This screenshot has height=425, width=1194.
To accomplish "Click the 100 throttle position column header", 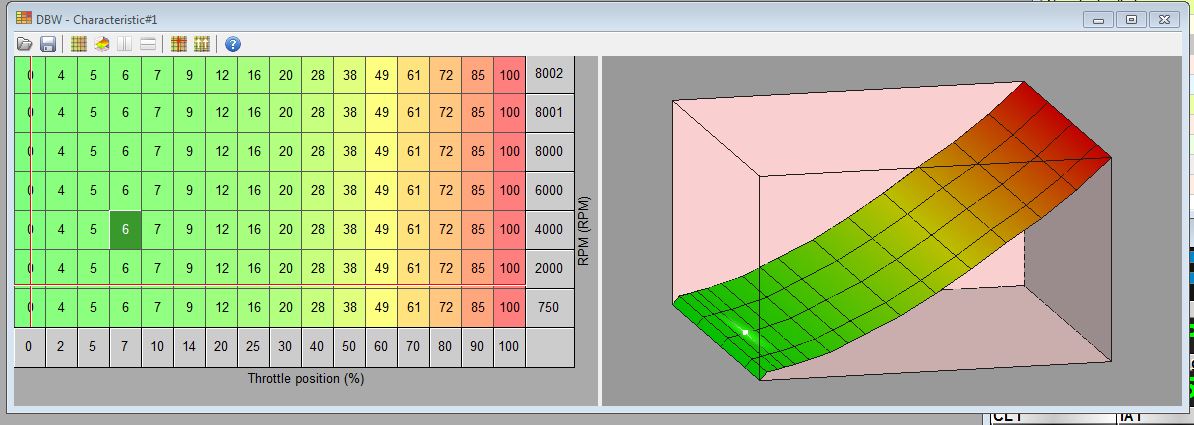I will point(510,347).
